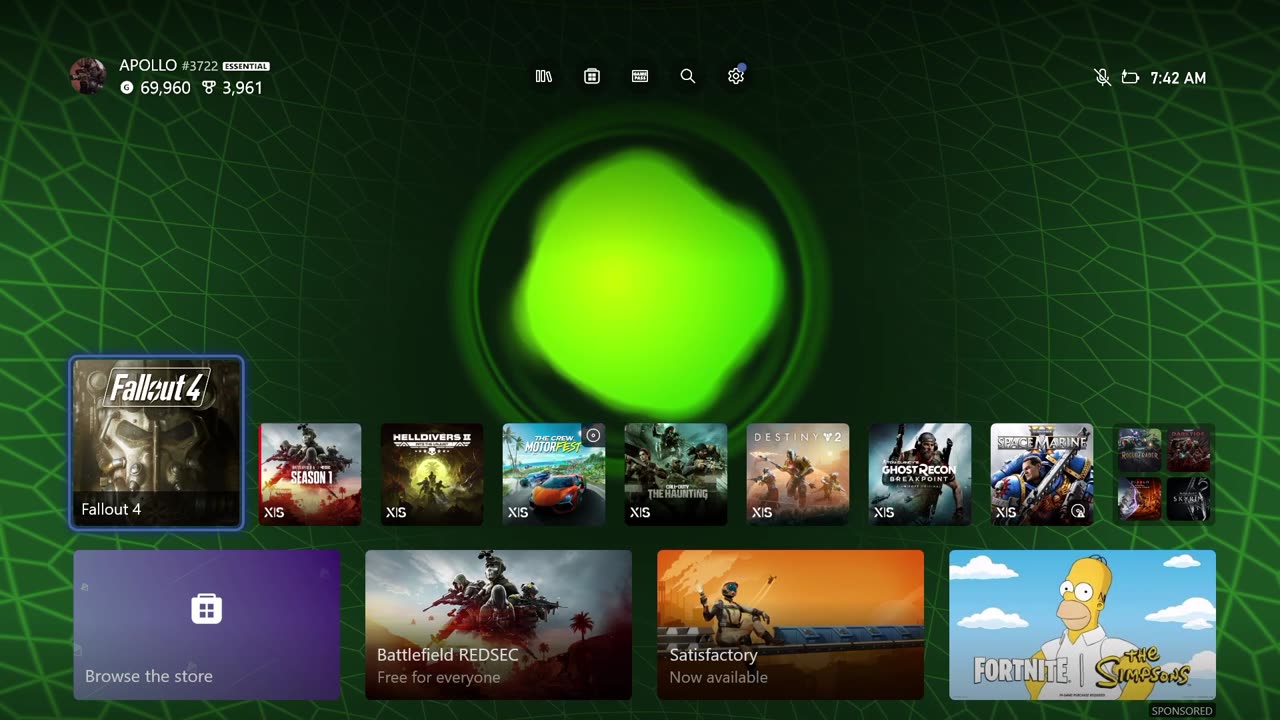
Task: Click the APOLLO gamertag name
Action: (148, 65)
